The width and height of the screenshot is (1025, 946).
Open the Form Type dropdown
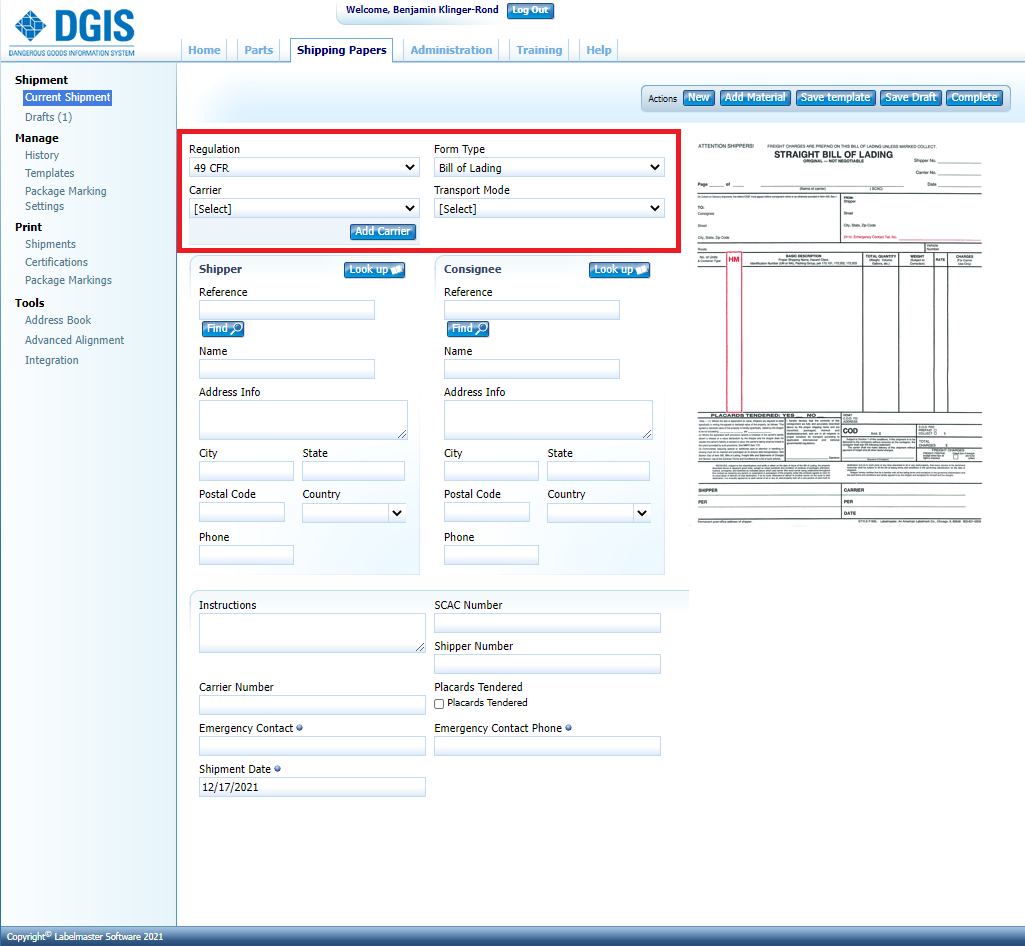pos(549,168)
